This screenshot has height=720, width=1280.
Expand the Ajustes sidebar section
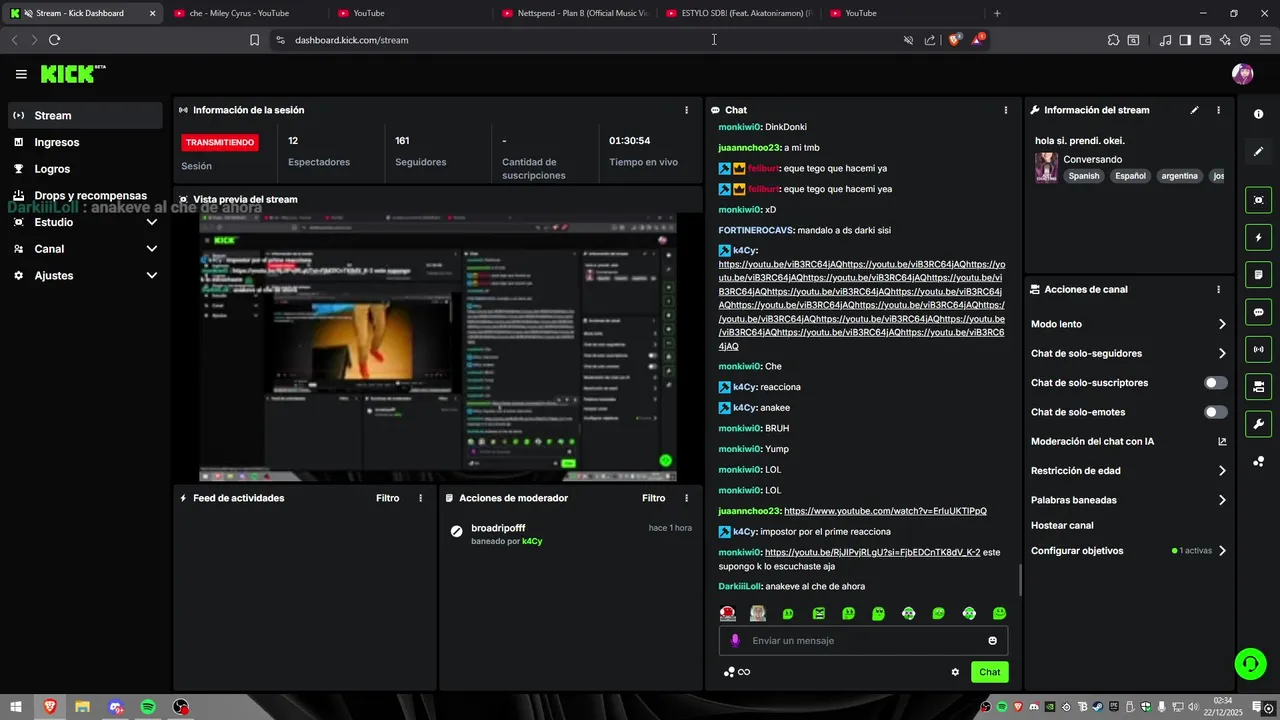(85, 275)
